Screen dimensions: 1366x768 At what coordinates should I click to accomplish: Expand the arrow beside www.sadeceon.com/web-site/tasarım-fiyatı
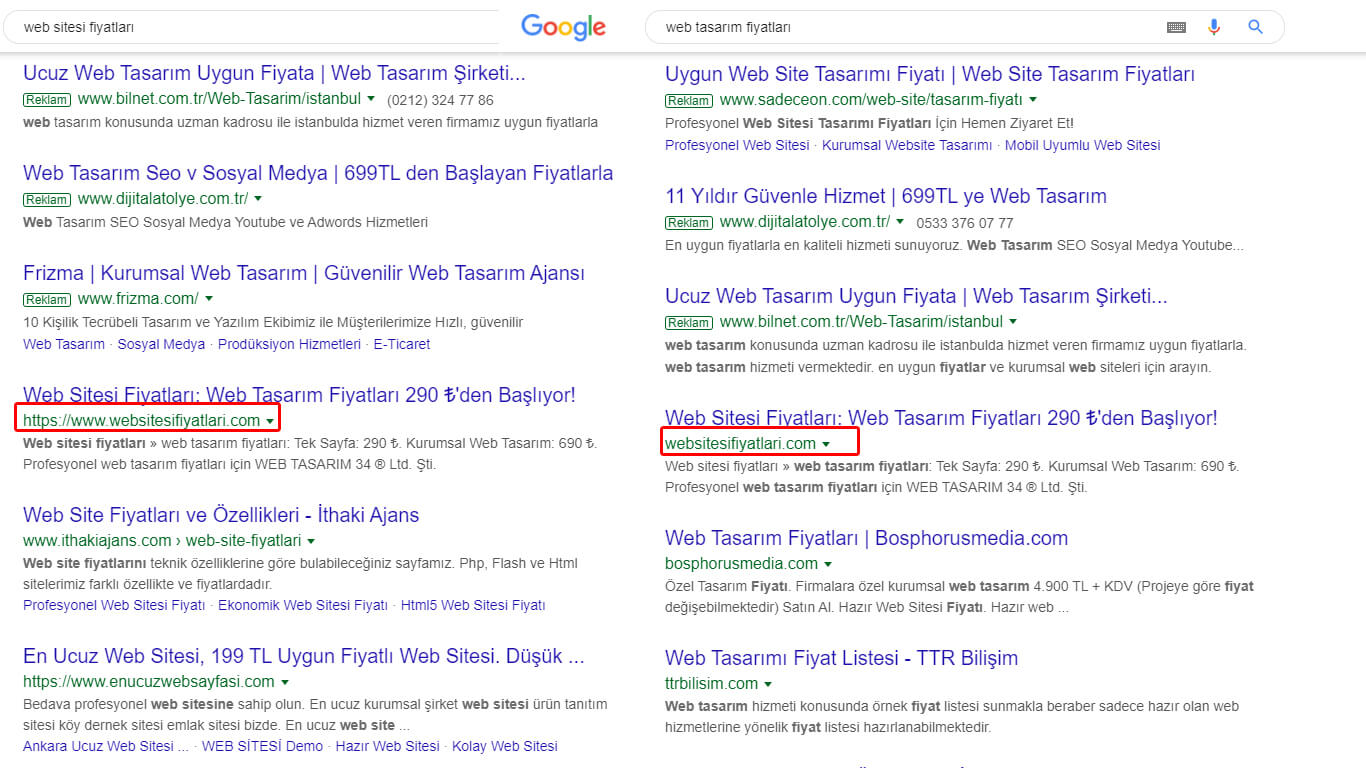pyautogui.click(x=1034, y=100)
